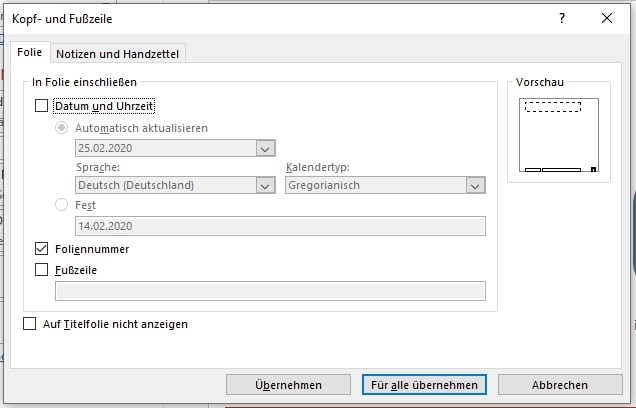Switch to the Folie tab
This screenshot has width=636, height=408.
[29, 53]
